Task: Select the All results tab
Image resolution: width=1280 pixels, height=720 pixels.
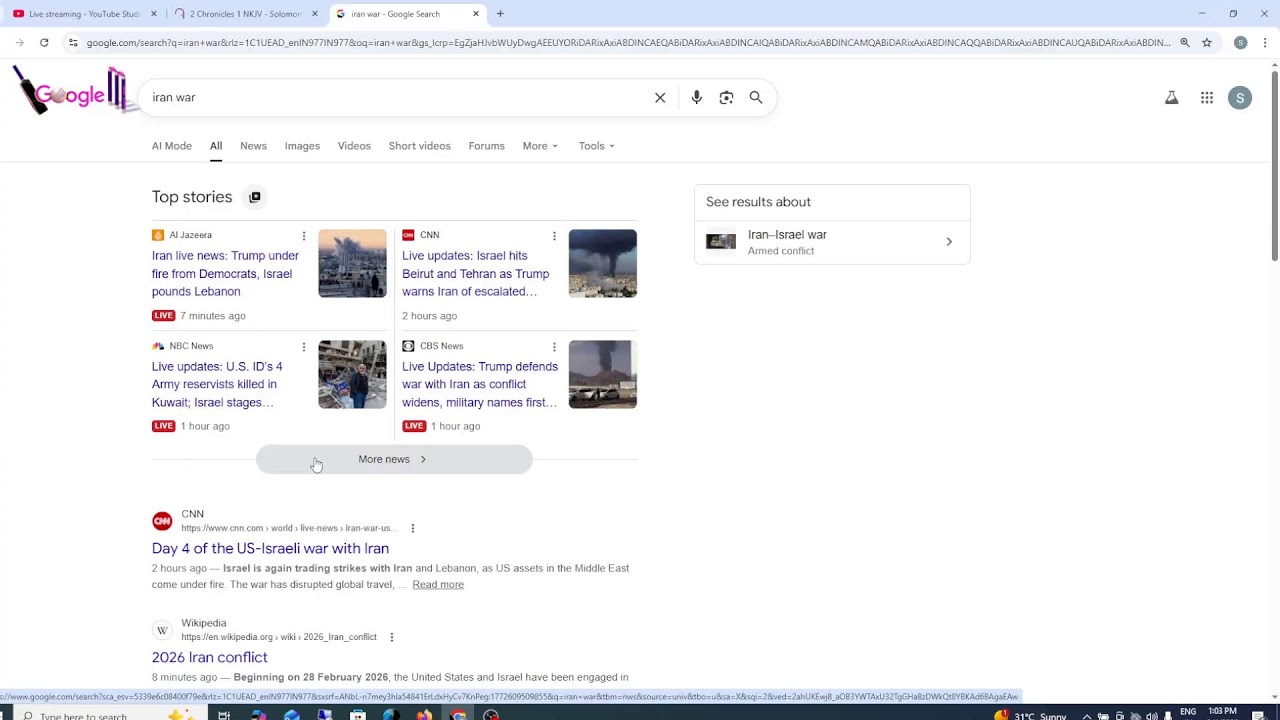Action: click(216, 146)
